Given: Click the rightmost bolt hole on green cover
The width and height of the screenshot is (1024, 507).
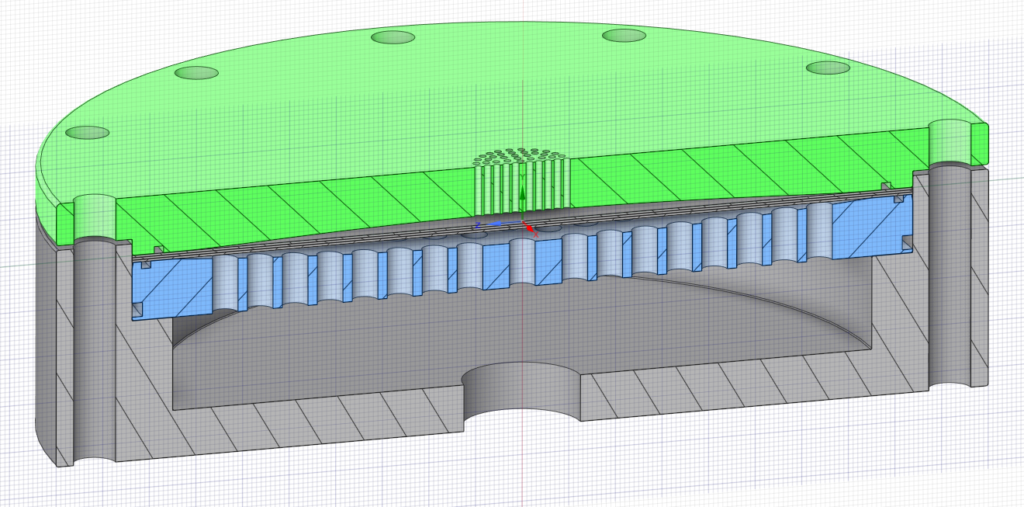Looking at the screenshot, I should pos(827,68).
